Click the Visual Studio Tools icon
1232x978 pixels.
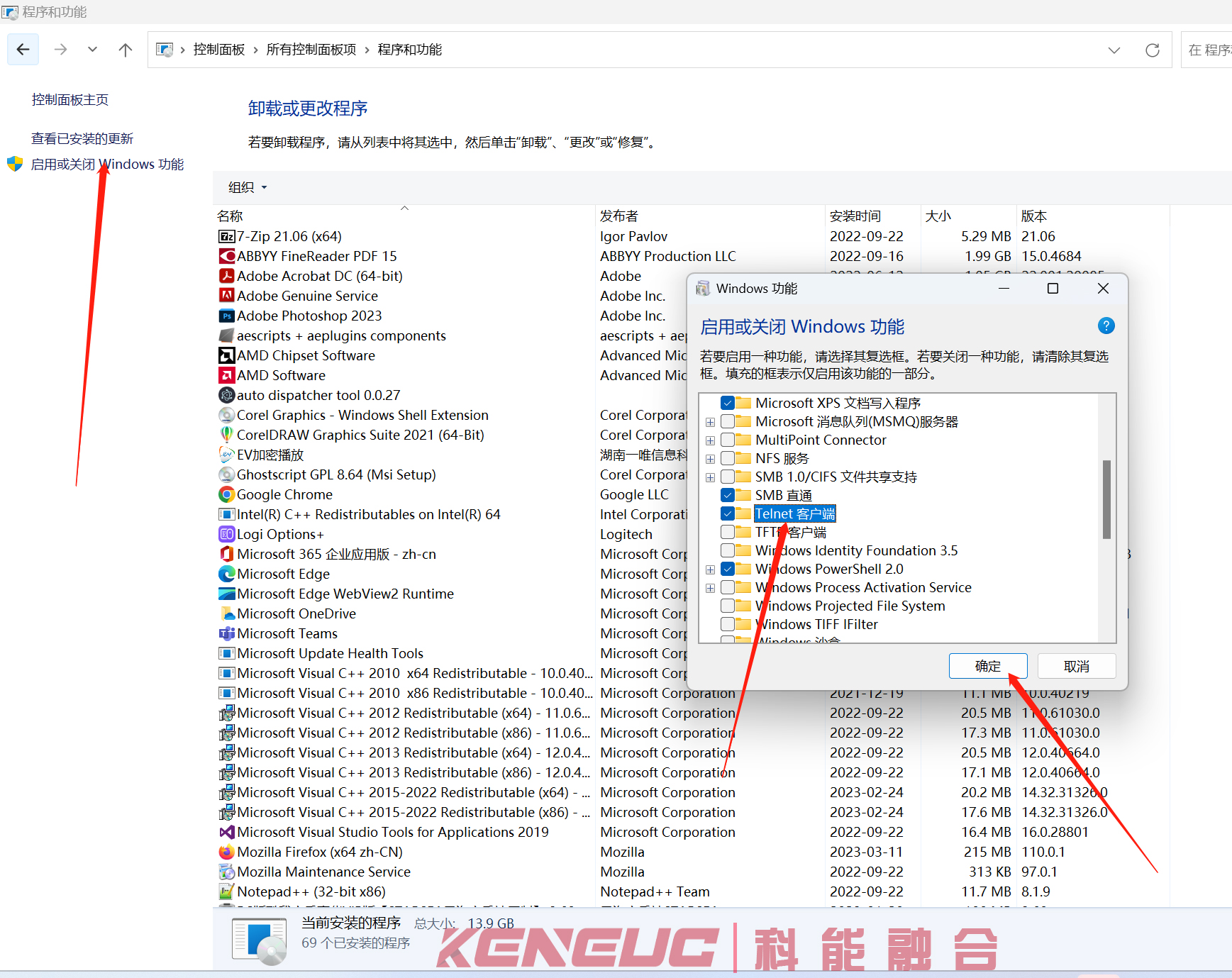pyautogui.click(x=227, y=832)
